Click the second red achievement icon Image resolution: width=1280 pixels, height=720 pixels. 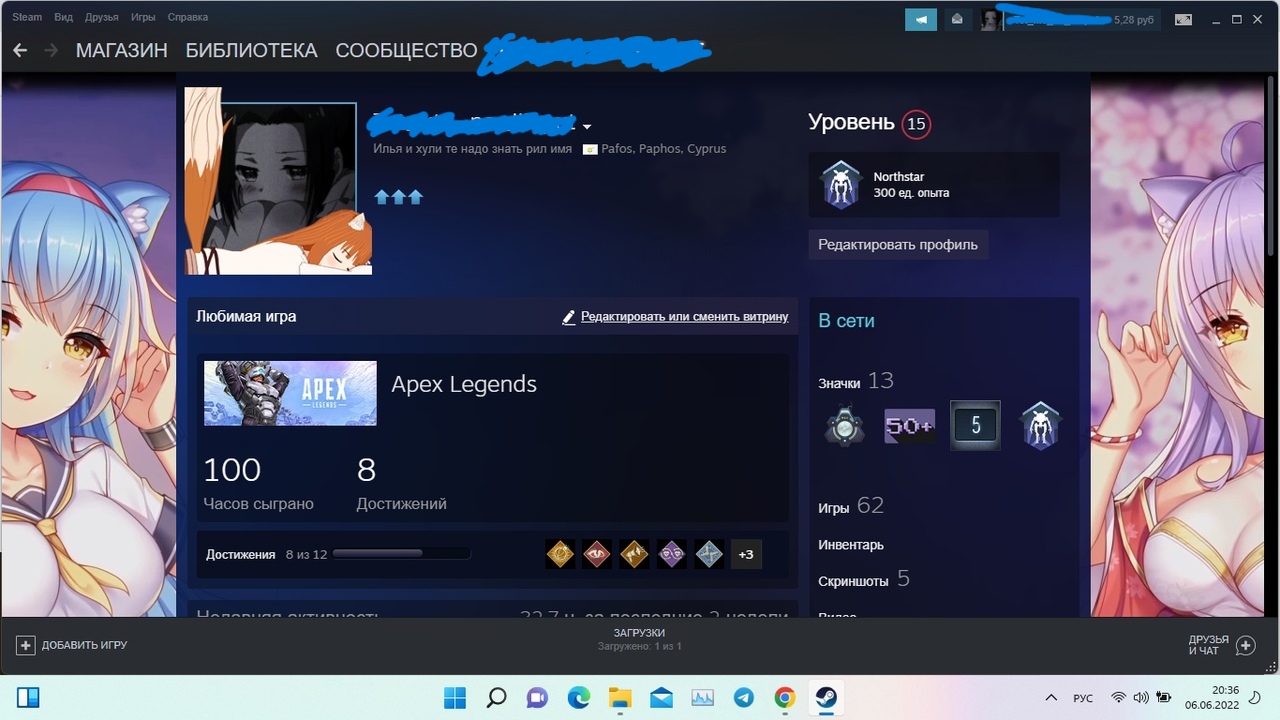(597, 554)
